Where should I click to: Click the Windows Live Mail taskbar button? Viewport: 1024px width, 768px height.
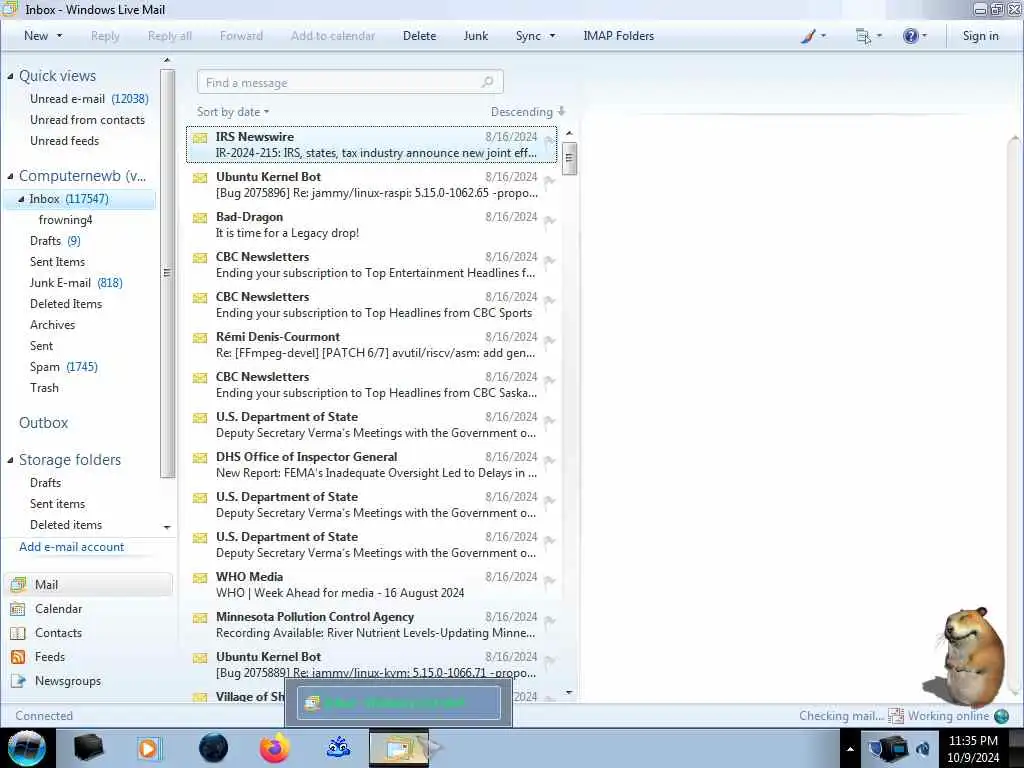pos(398,748)
